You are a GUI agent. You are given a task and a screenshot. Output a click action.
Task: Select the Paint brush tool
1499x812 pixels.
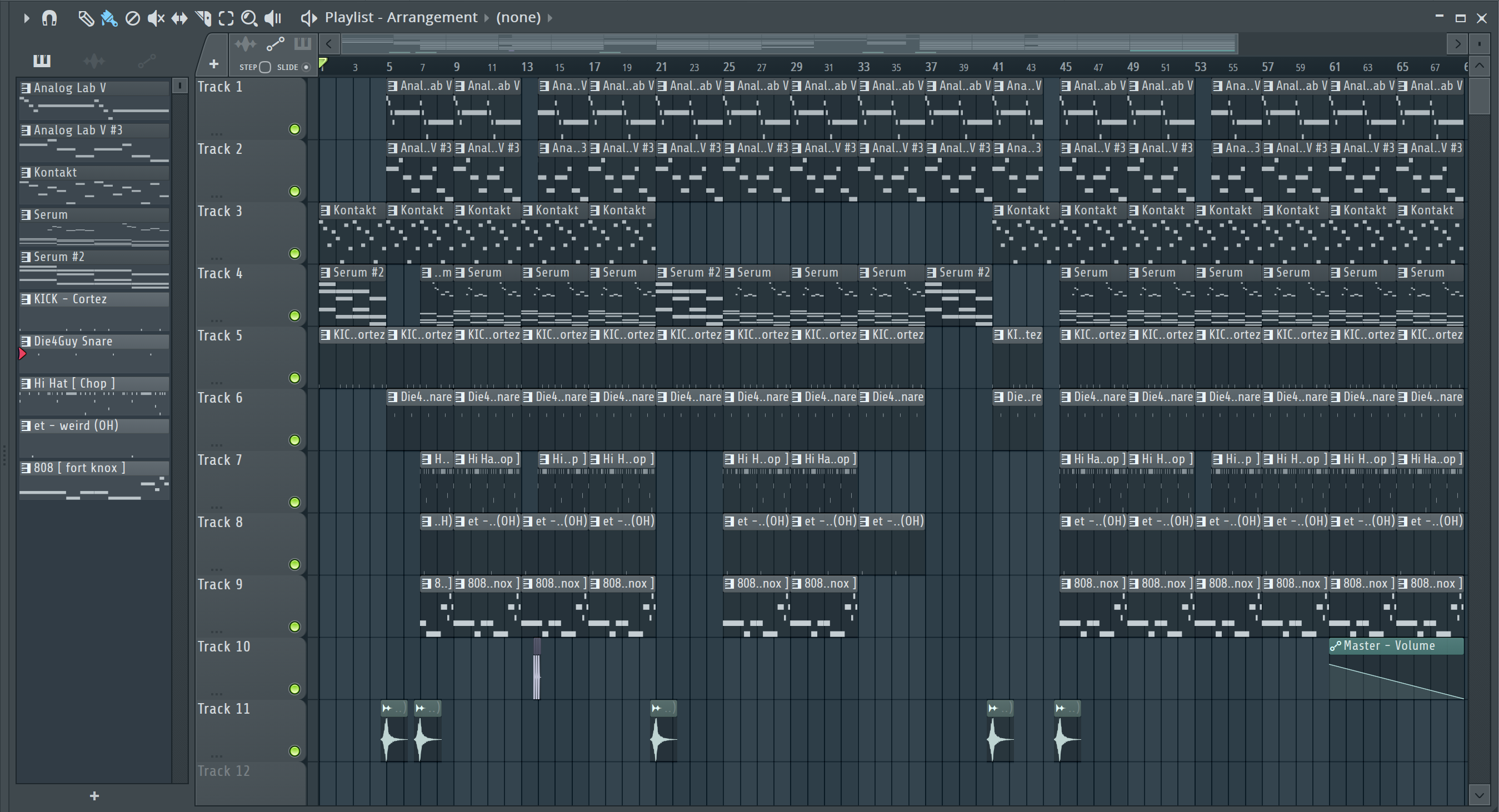point(109,19)
